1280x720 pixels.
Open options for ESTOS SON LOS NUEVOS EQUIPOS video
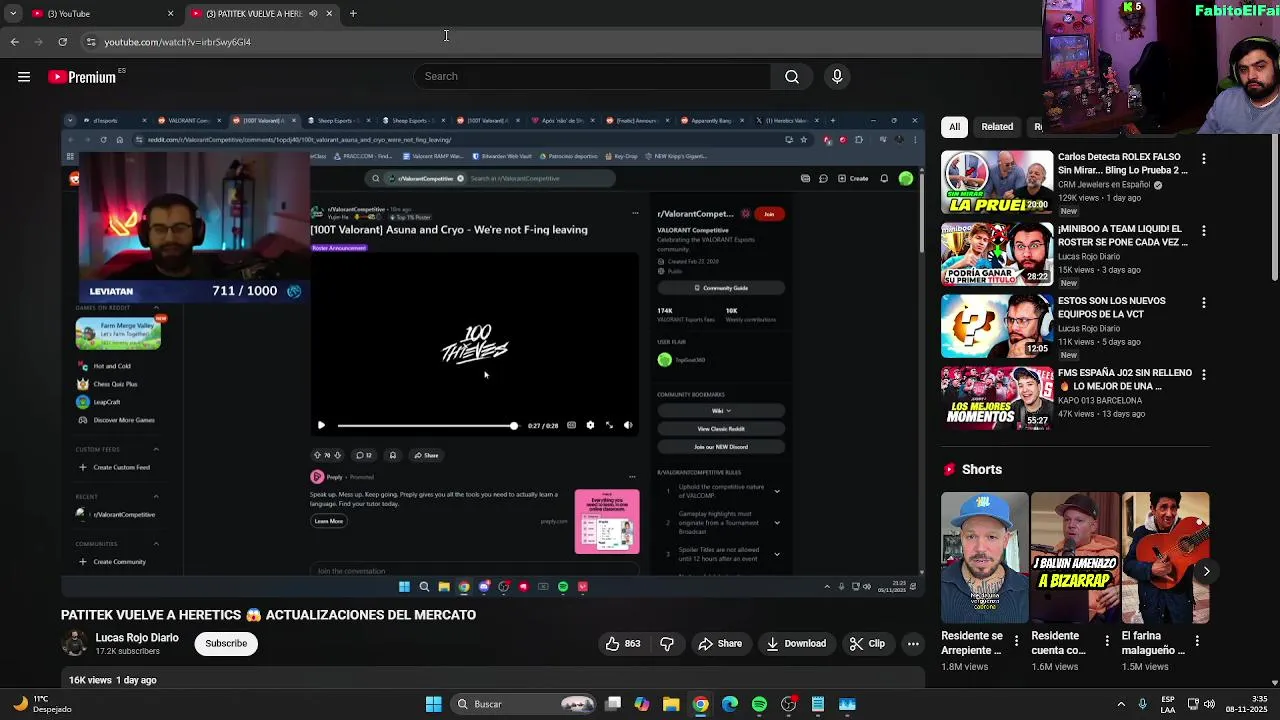tap(1203, 303)
